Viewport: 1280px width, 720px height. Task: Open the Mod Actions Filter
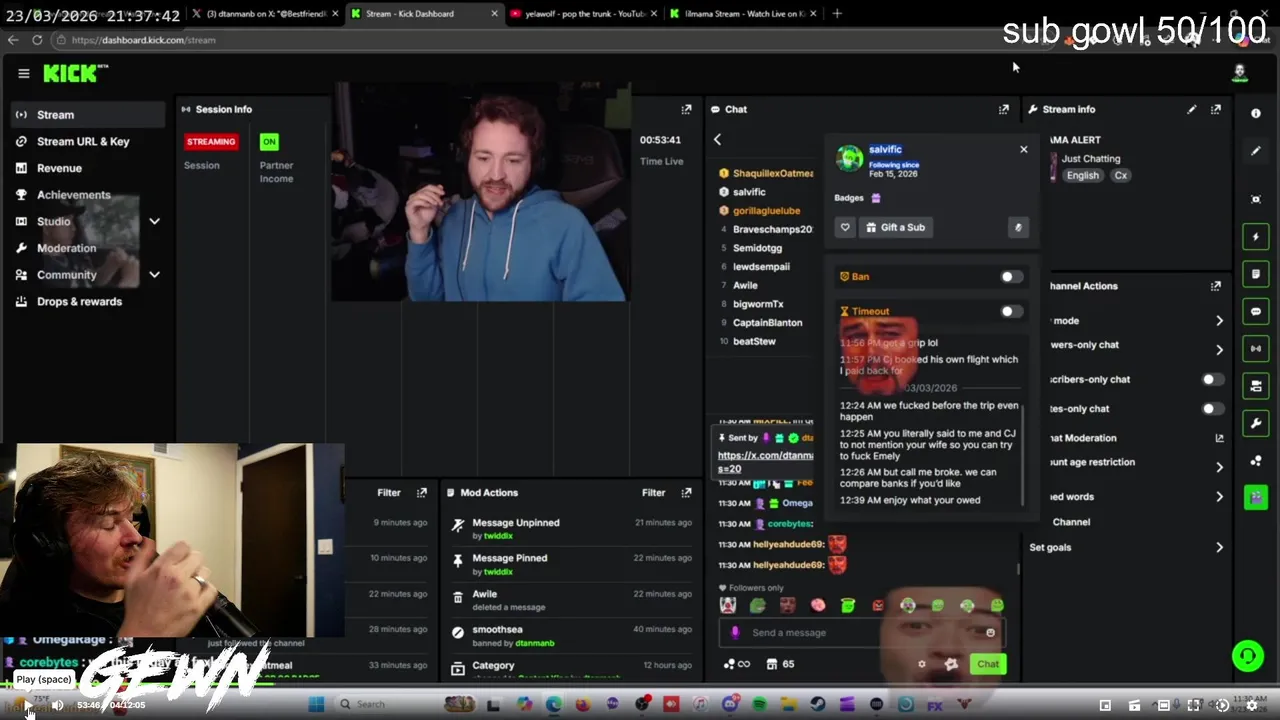[x=653, y=492]
